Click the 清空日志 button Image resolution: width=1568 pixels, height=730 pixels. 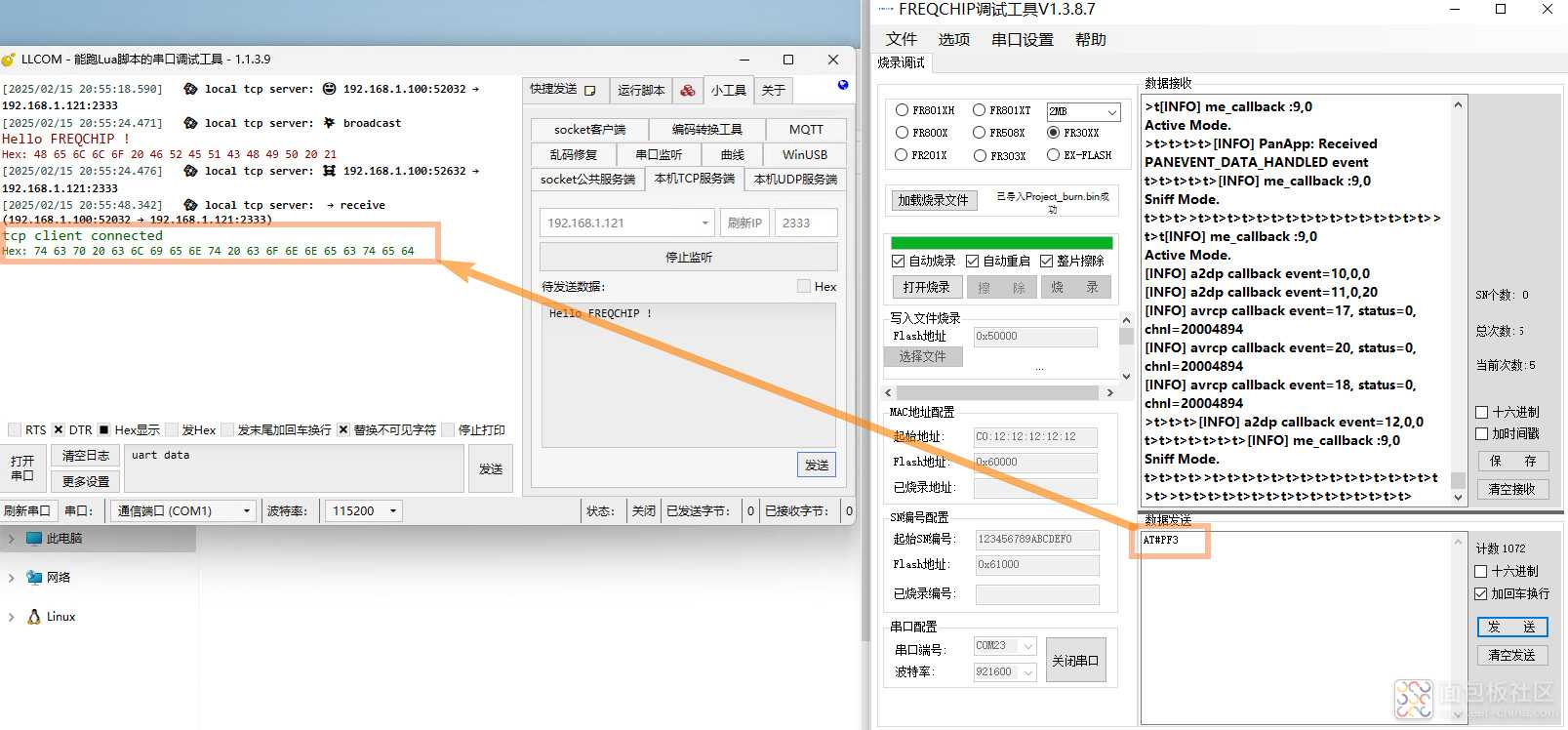tap(86, 455)
